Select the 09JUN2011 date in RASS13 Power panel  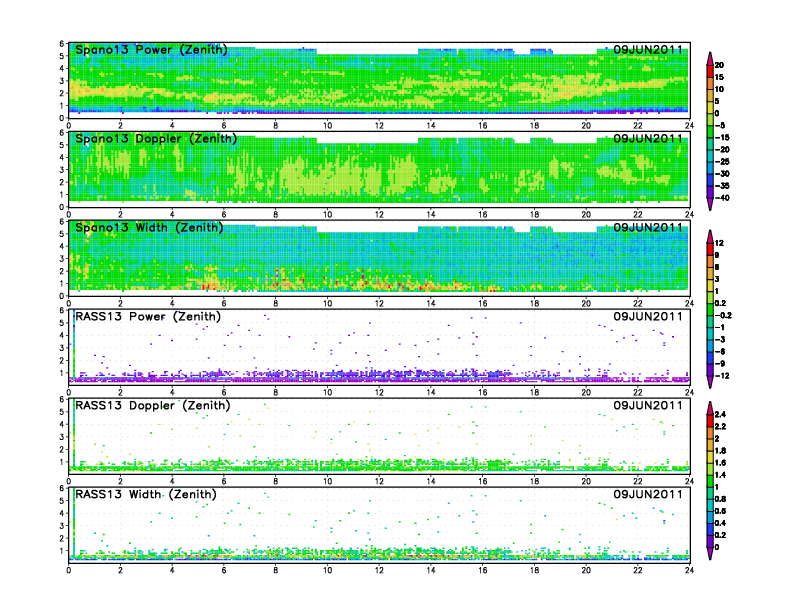pyautogui.click(x=648, y=317)
